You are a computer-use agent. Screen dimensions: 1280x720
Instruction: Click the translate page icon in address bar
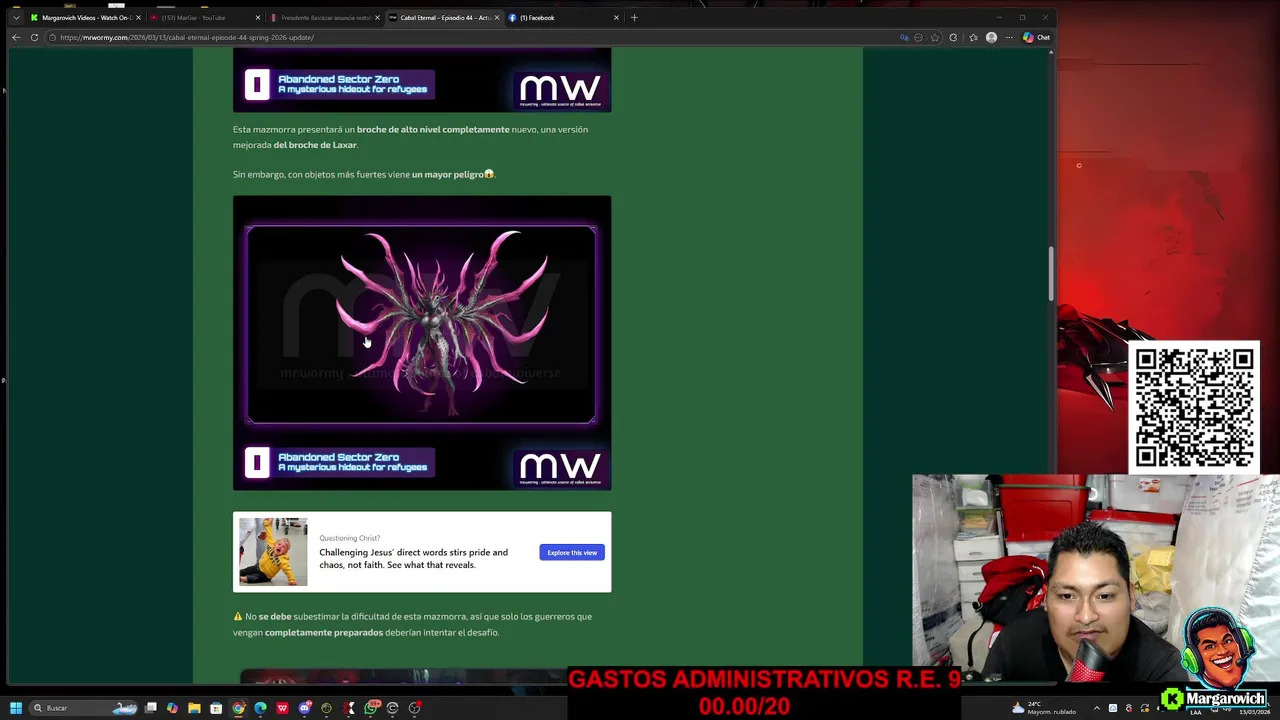tap(904, 37)
